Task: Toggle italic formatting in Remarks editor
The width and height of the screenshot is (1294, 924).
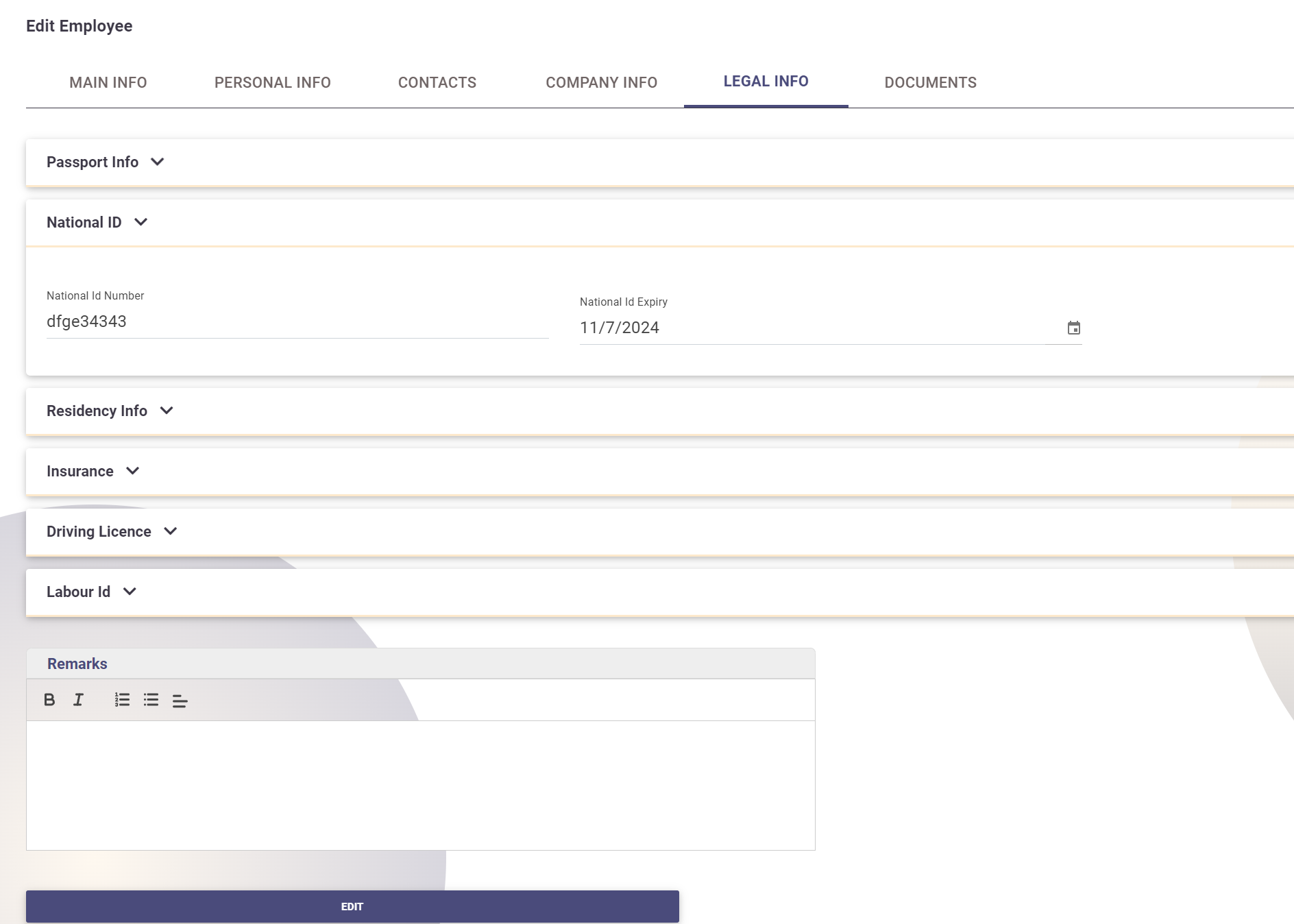Action: point(79,700)
